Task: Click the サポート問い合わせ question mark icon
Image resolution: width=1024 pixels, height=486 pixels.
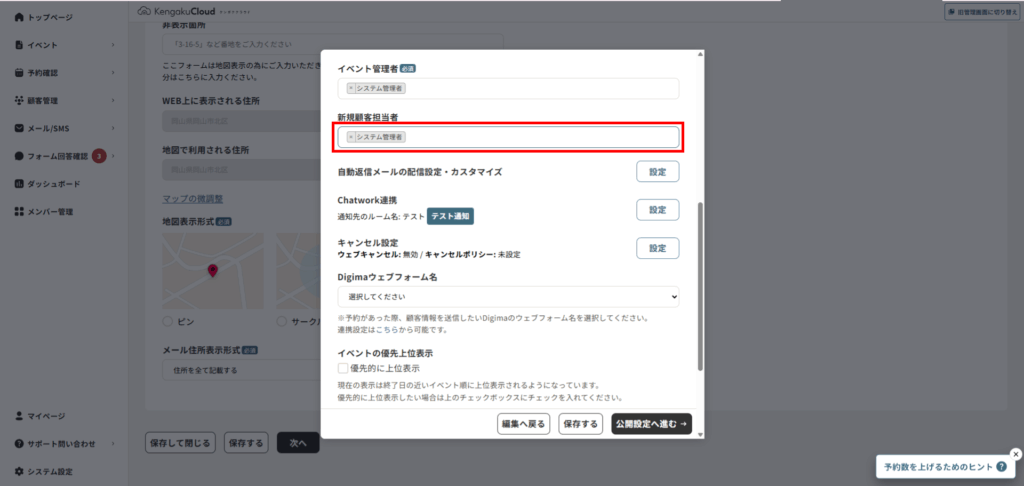Action: click(x=19, y=443)
